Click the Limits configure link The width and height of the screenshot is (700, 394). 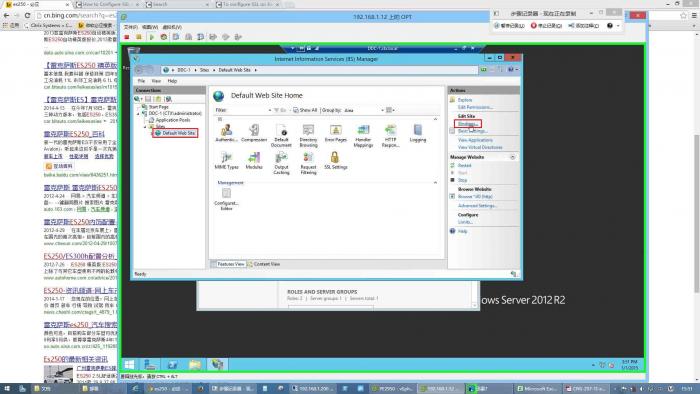(x=465, y=222)
